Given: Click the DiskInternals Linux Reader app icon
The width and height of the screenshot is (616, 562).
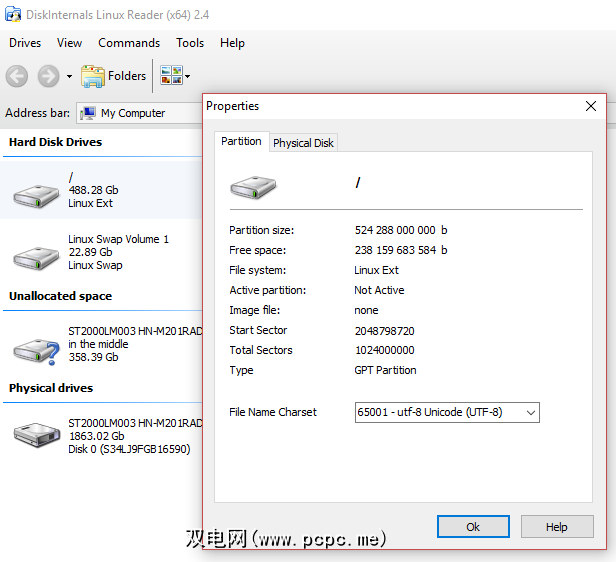Looking at the screenshot, I should pos(13,14).
